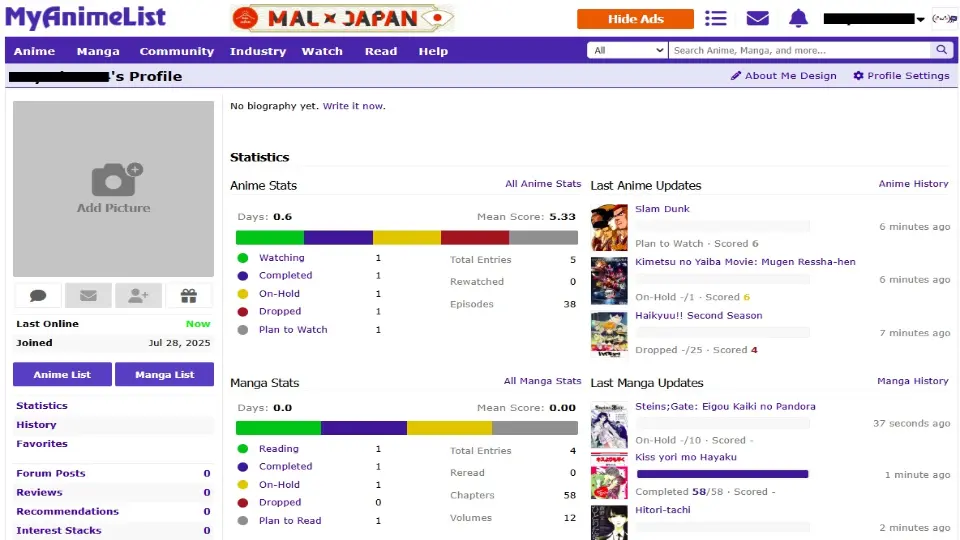Click the profile envelope message icon
The width and height of the screenshot is (960, 540).
point(88,296)
